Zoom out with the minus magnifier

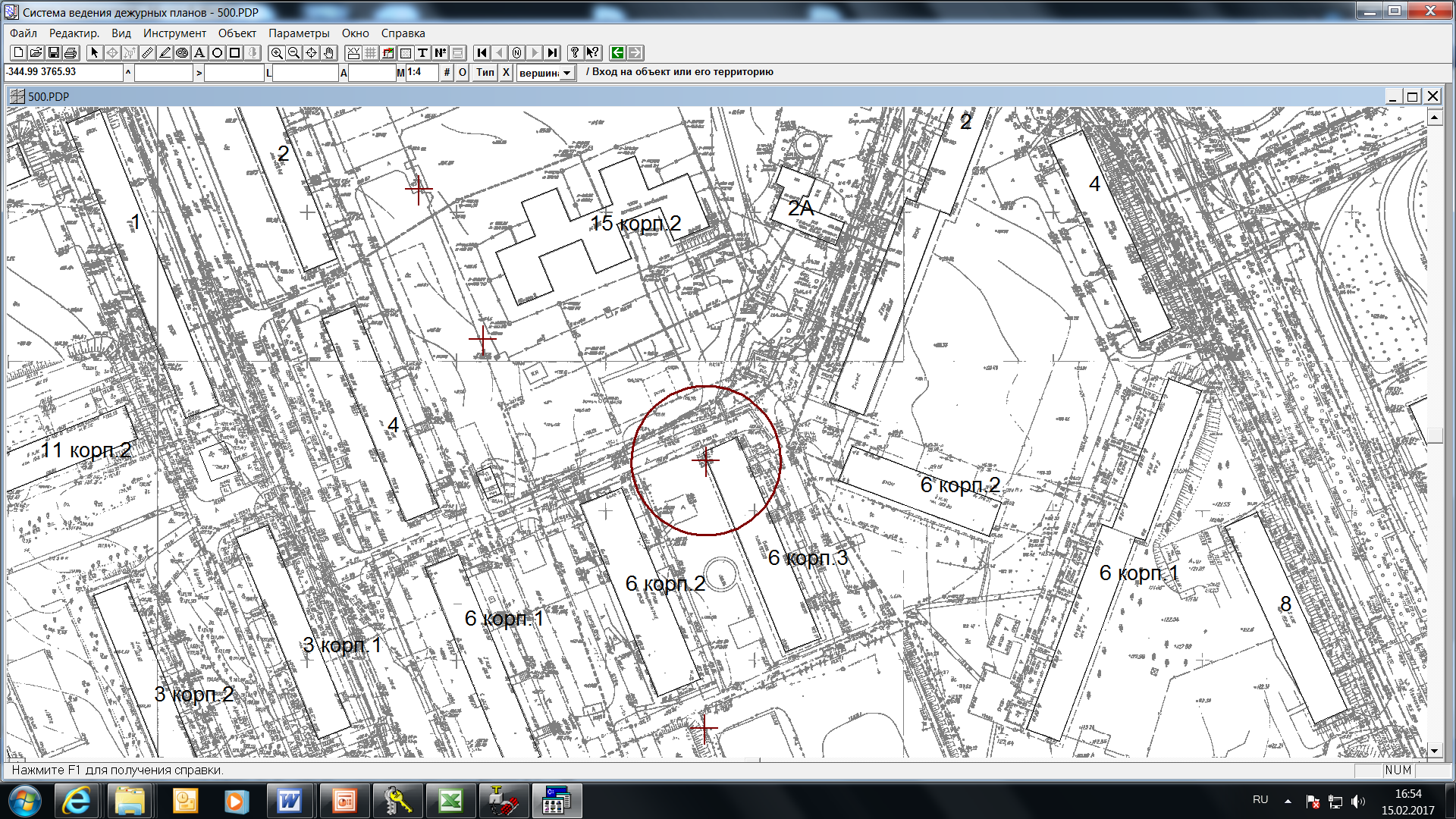[294, 52]
